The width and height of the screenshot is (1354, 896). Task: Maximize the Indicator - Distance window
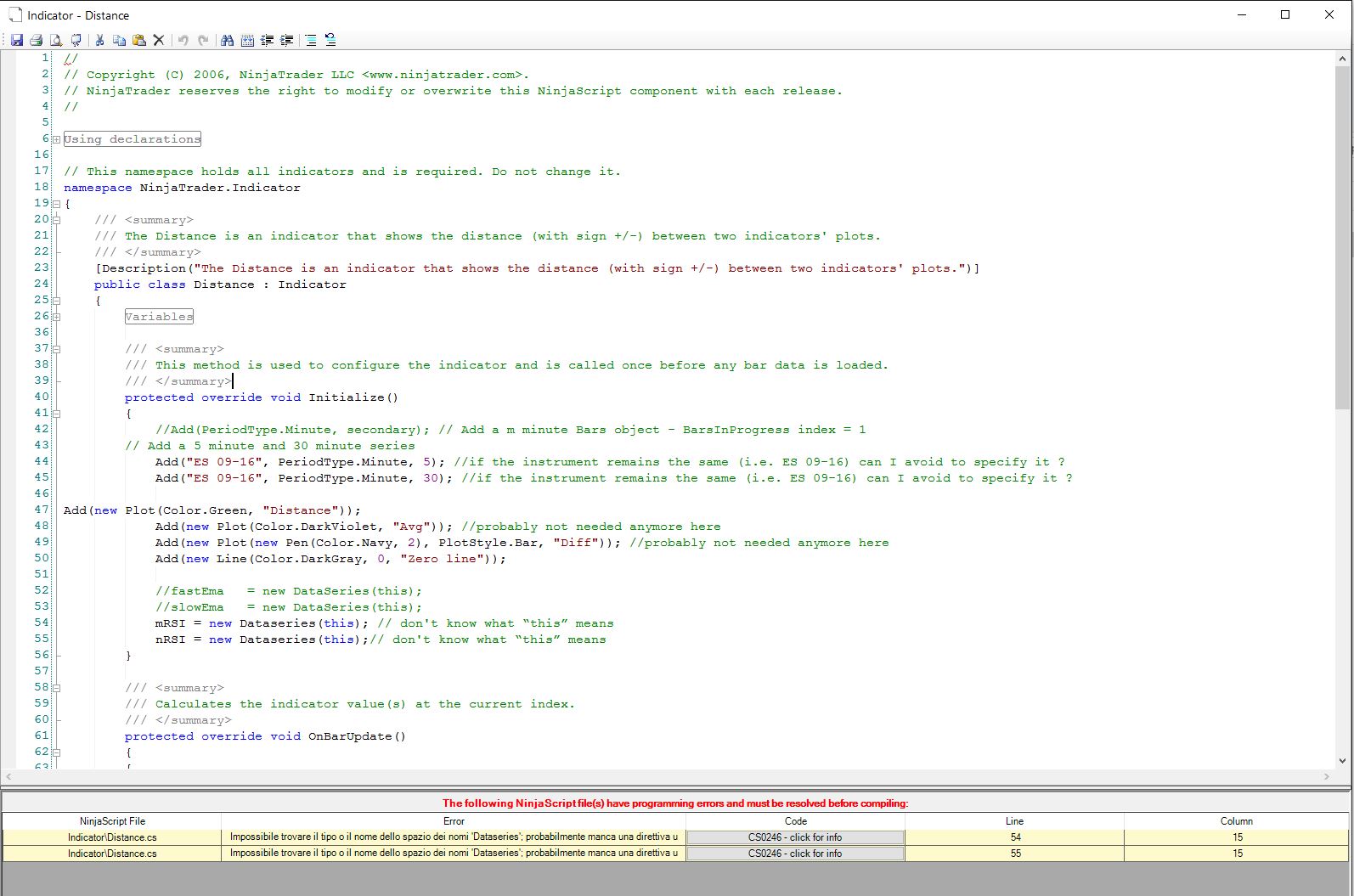(1285, 14)
